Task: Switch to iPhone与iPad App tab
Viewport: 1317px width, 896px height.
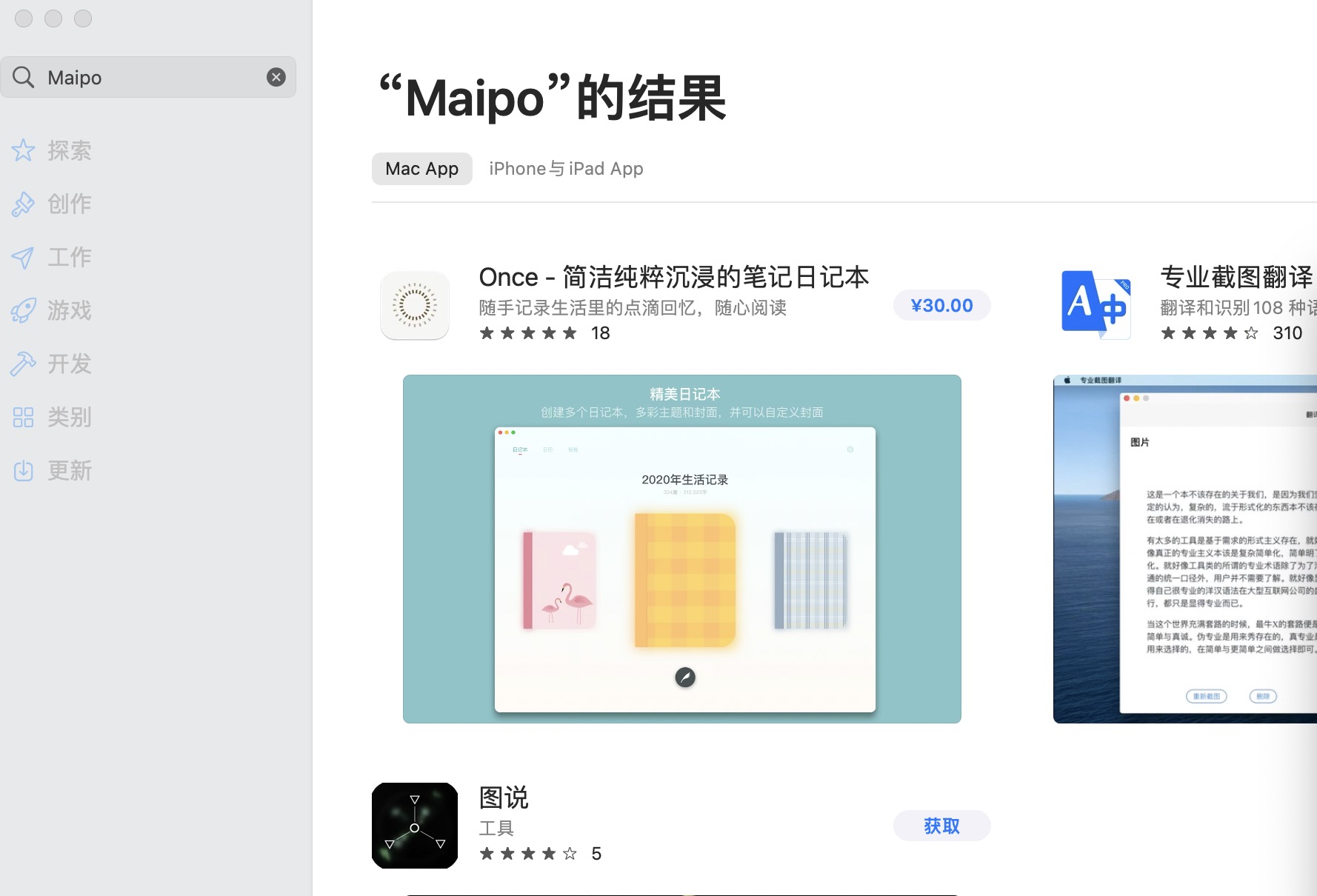Action: [566, 169]
